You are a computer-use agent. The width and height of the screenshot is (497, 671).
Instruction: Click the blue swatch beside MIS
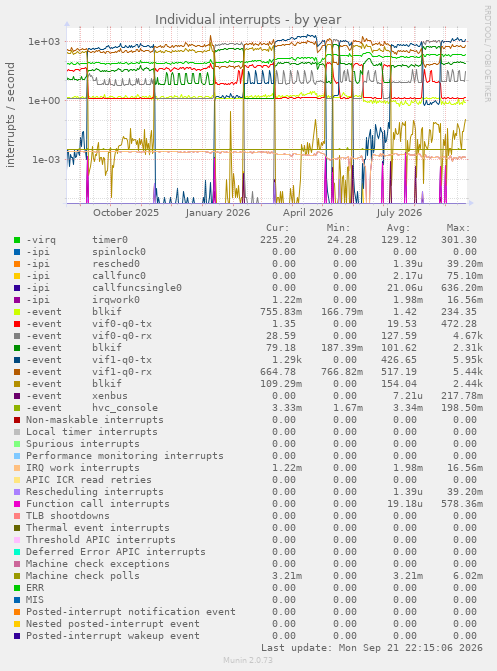point(17,600)
